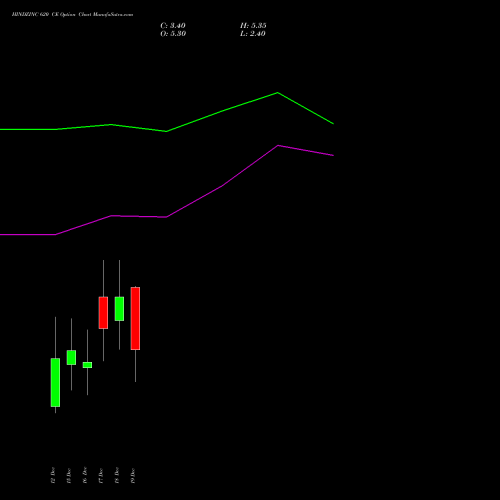
Task: Click the tall red candle for 19 Dec
Action: point(135,318)
